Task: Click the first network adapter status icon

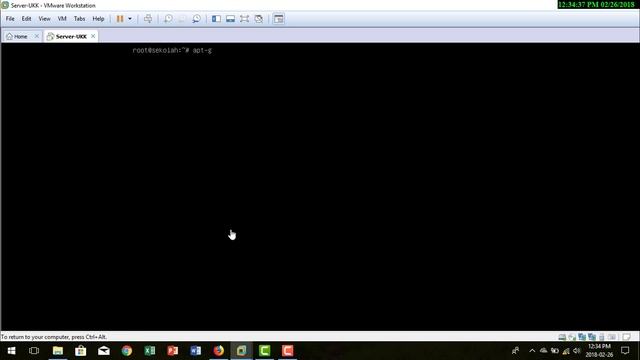Action: coord(582,337)
